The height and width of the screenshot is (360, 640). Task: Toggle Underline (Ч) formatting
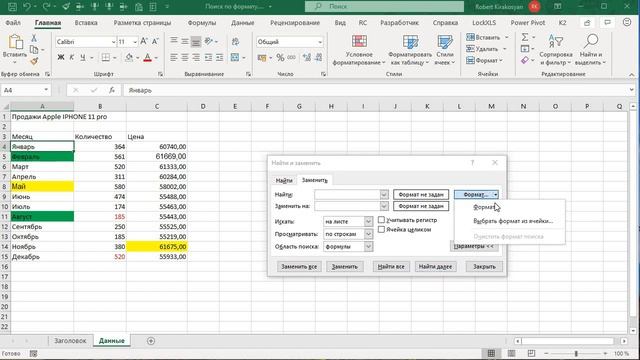coord(83,58)
